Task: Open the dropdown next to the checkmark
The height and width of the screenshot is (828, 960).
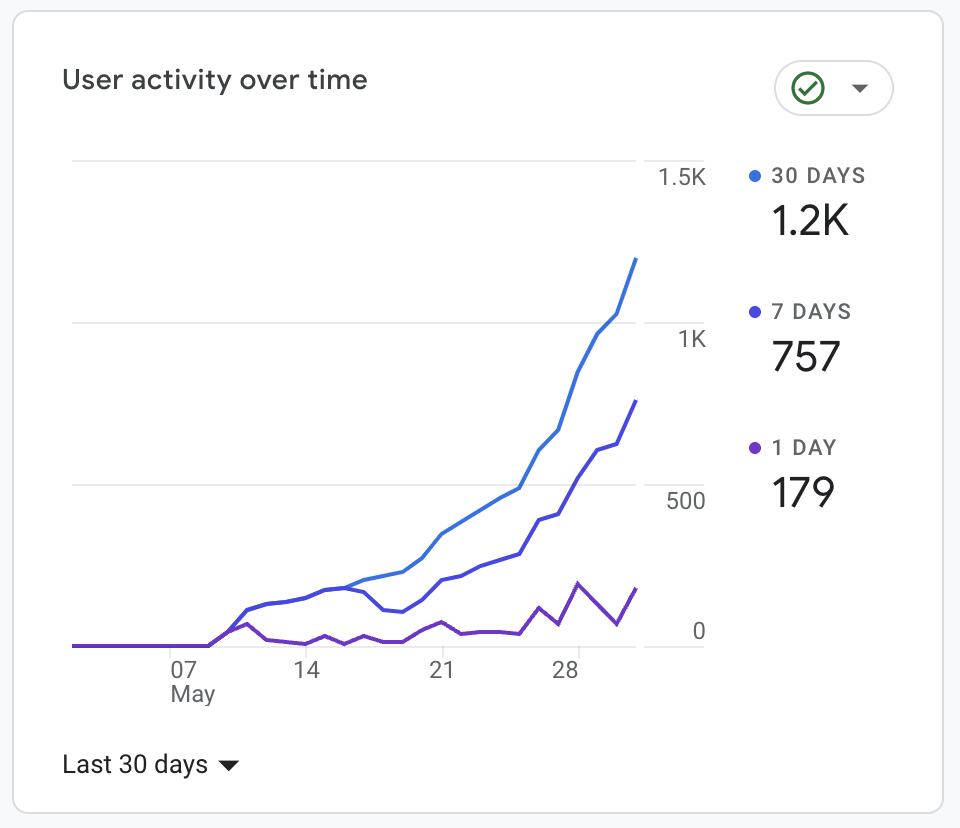Action: pos(861,88)
